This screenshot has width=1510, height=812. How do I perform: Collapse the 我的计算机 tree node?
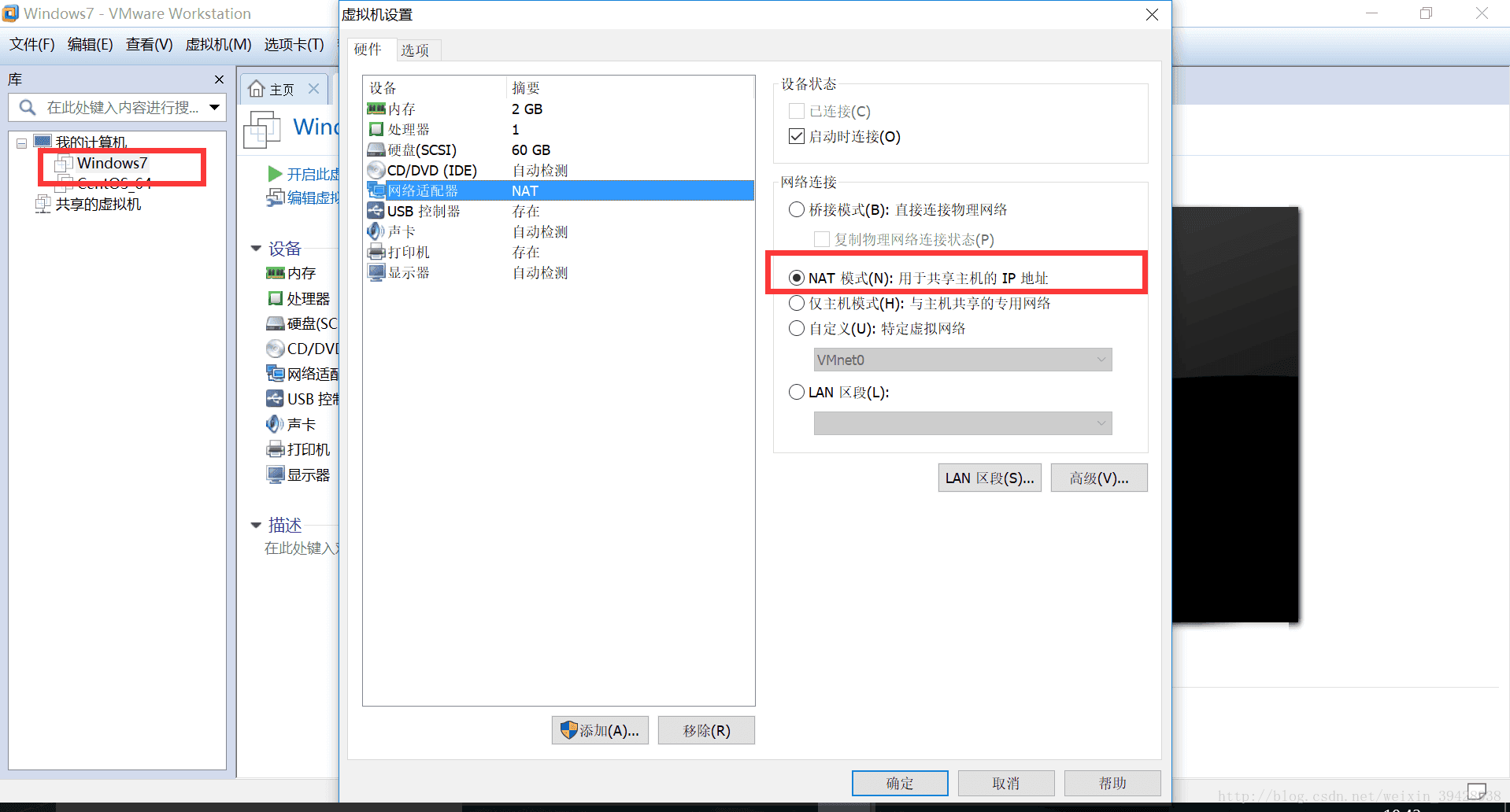(x=21, y=143)
